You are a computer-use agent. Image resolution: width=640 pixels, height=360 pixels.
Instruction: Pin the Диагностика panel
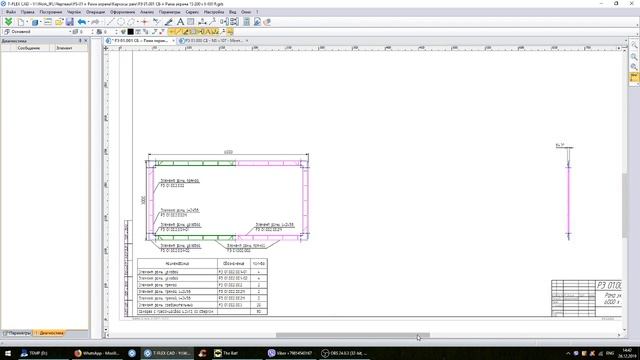[80, 41]
